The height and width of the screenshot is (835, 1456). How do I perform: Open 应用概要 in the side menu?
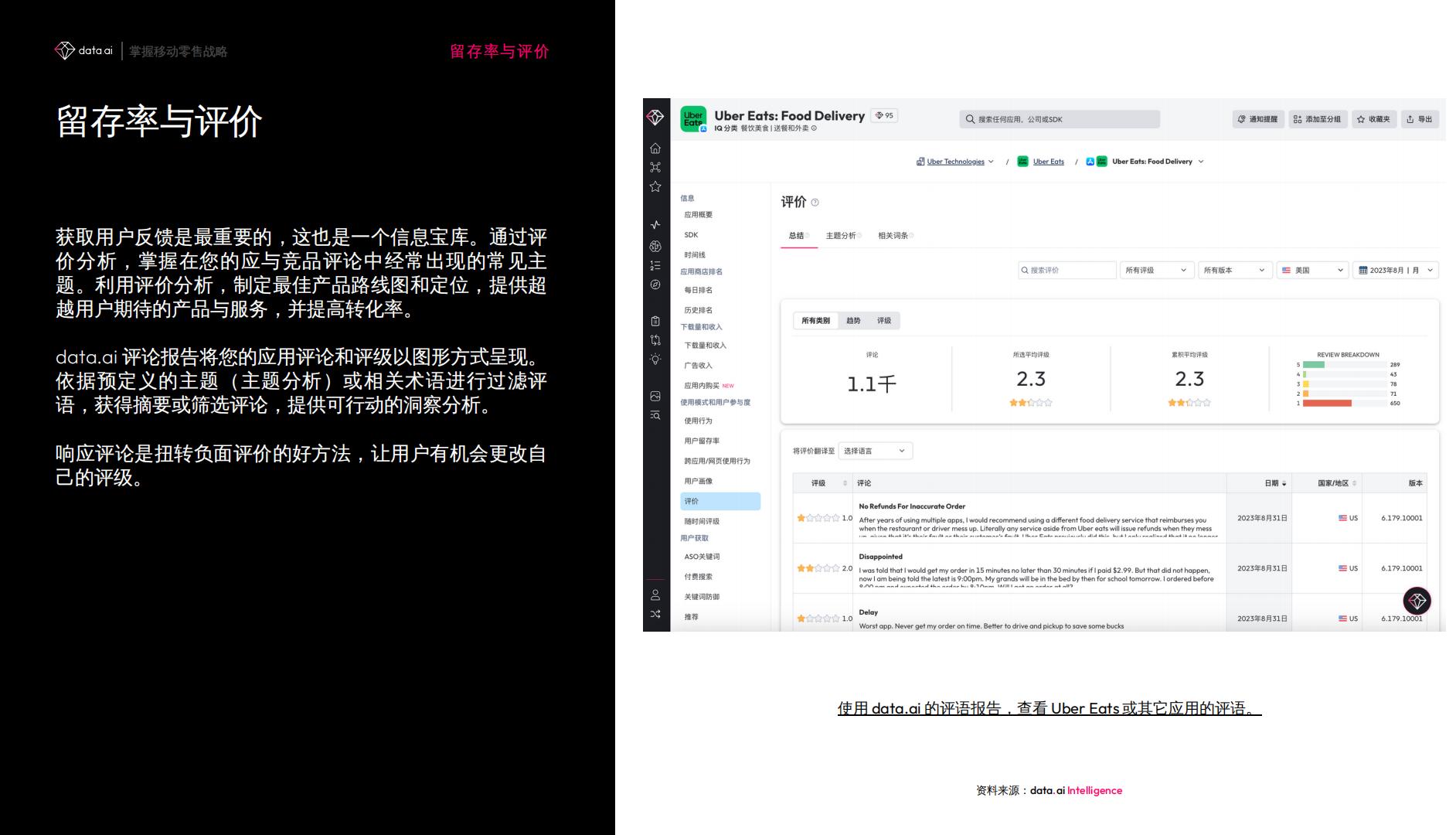(x=698, y=215)
